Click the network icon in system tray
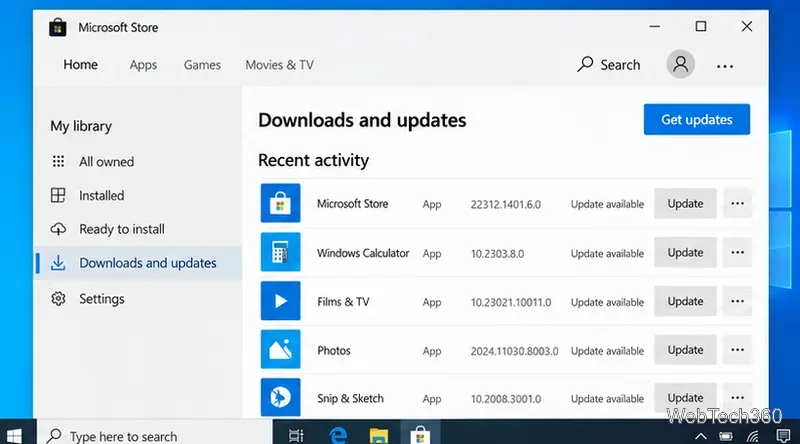 coord(753,436)
